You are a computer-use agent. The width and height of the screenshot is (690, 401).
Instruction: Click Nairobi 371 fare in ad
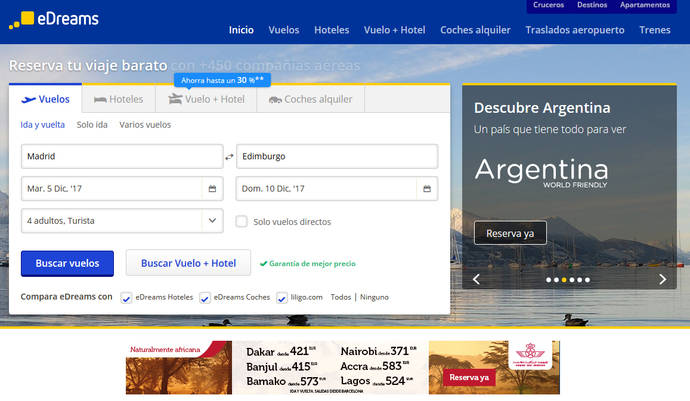pos(378,351)
